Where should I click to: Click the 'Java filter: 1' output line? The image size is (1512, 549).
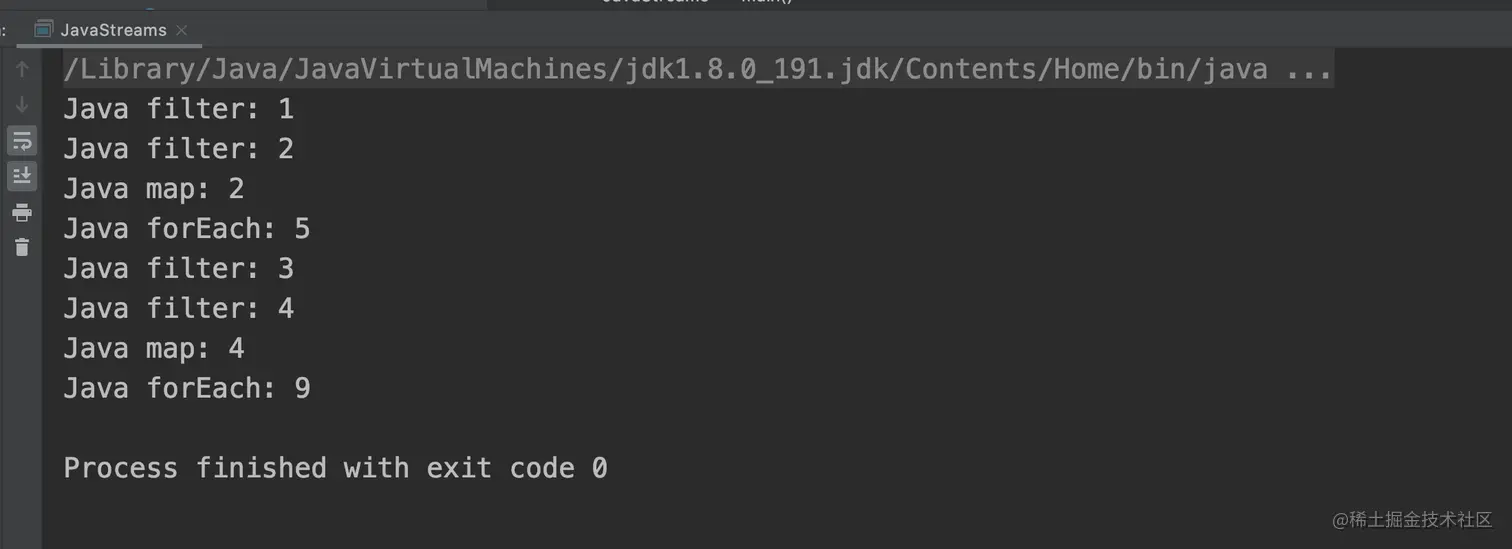click(178, 108)
